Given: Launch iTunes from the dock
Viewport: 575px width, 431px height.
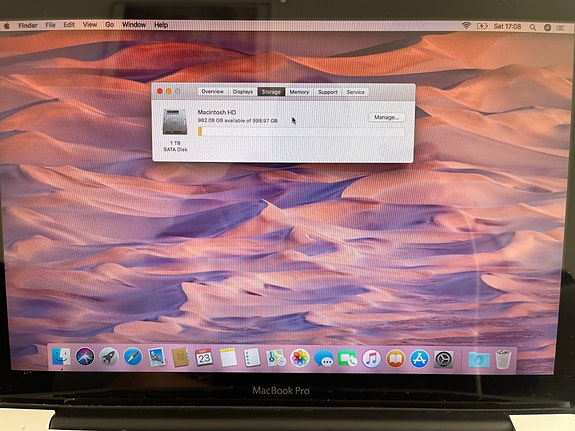Looking at the screenshot, I should pos(371,358).
